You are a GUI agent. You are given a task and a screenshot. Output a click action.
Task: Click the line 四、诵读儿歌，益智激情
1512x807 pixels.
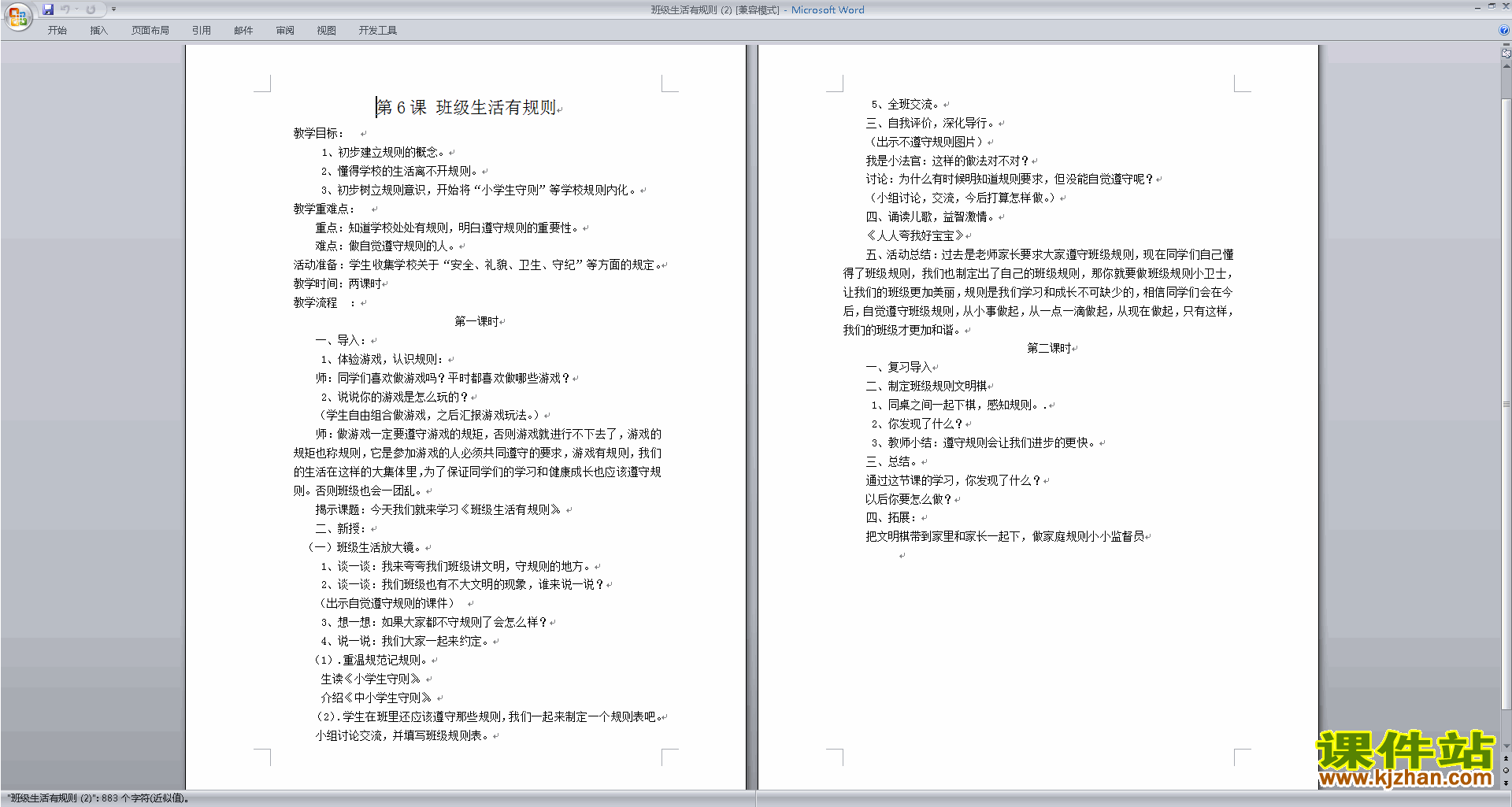coord(931,217)
